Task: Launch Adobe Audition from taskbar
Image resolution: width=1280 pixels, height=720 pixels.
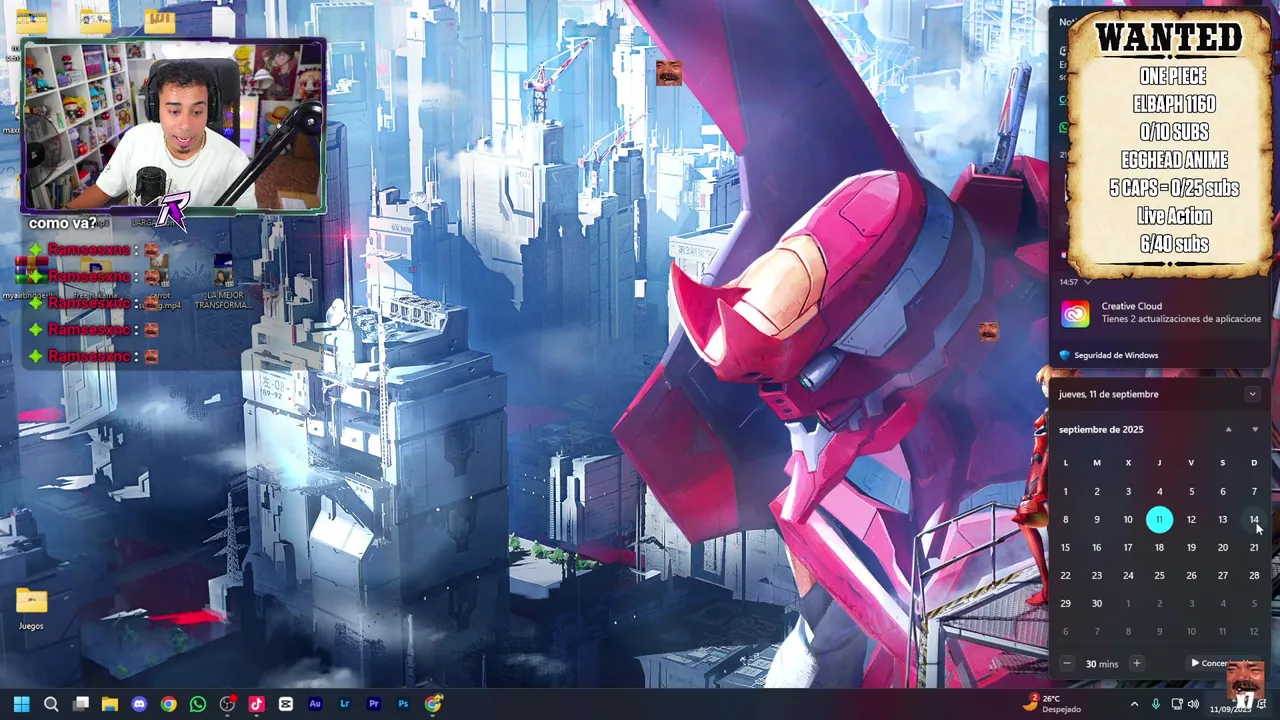Action: pyautogui.click(x=315, y=704)
